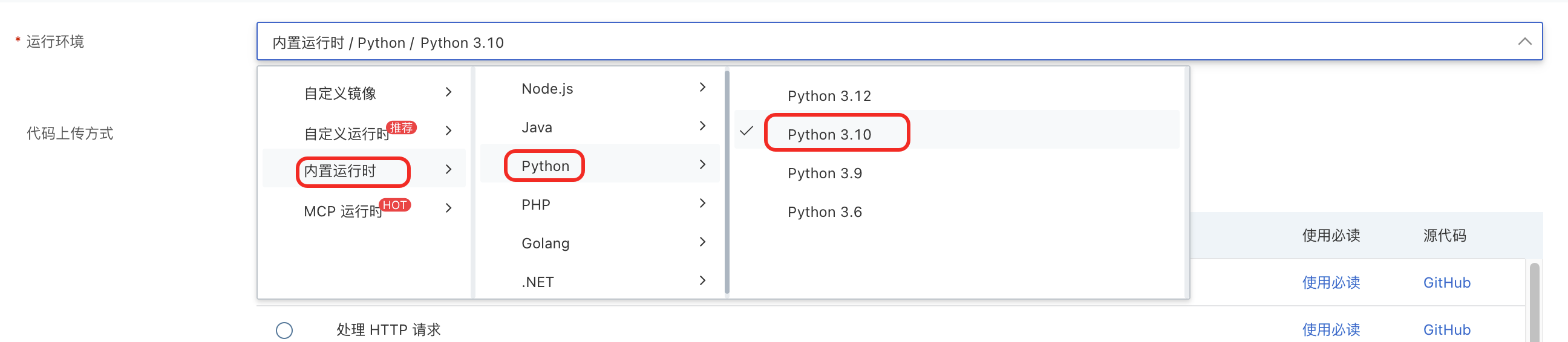Screen dimensions: 1568x342
Task: Click the chevron beside .NET
Action: coord(702,280)
